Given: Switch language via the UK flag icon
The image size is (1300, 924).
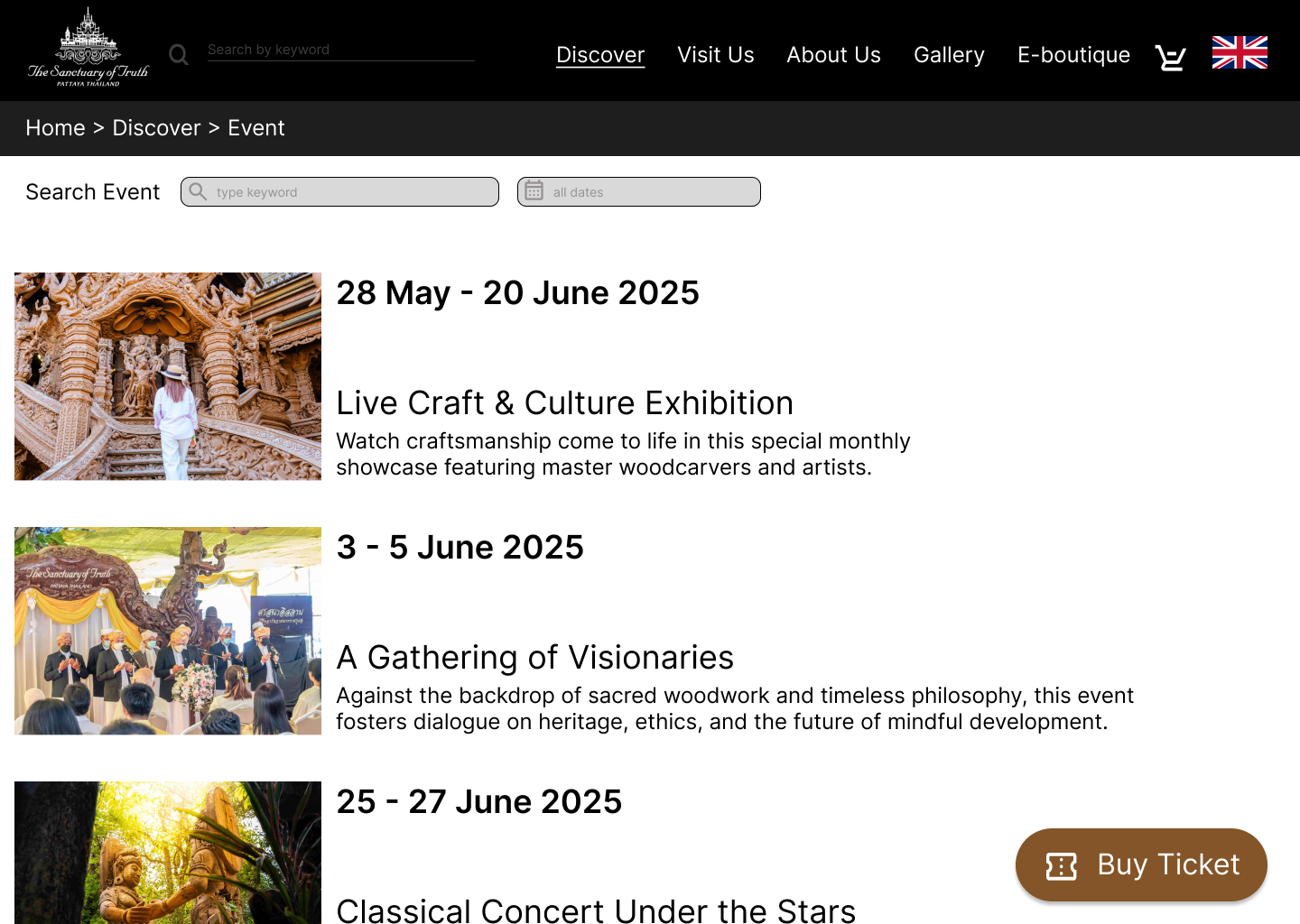Looking at the screenshot, I should tap(1240, 52).
